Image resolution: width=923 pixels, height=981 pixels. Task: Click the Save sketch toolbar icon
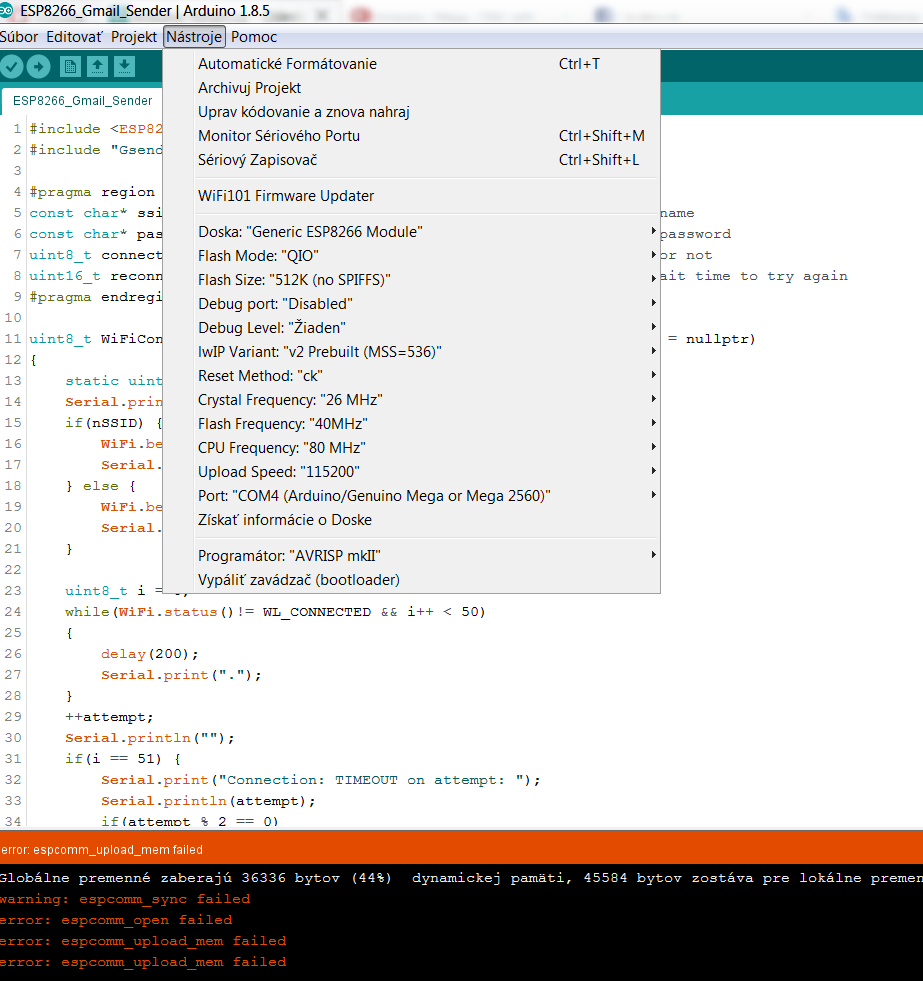(124, 67)
